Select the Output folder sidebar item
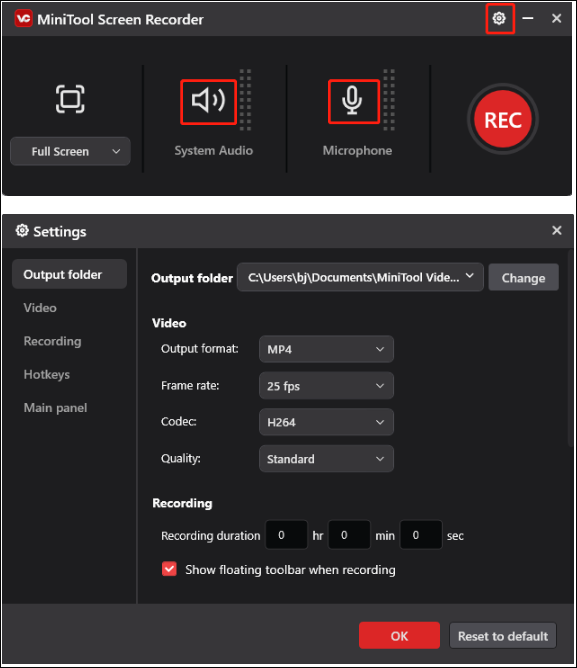 (69, 274)
